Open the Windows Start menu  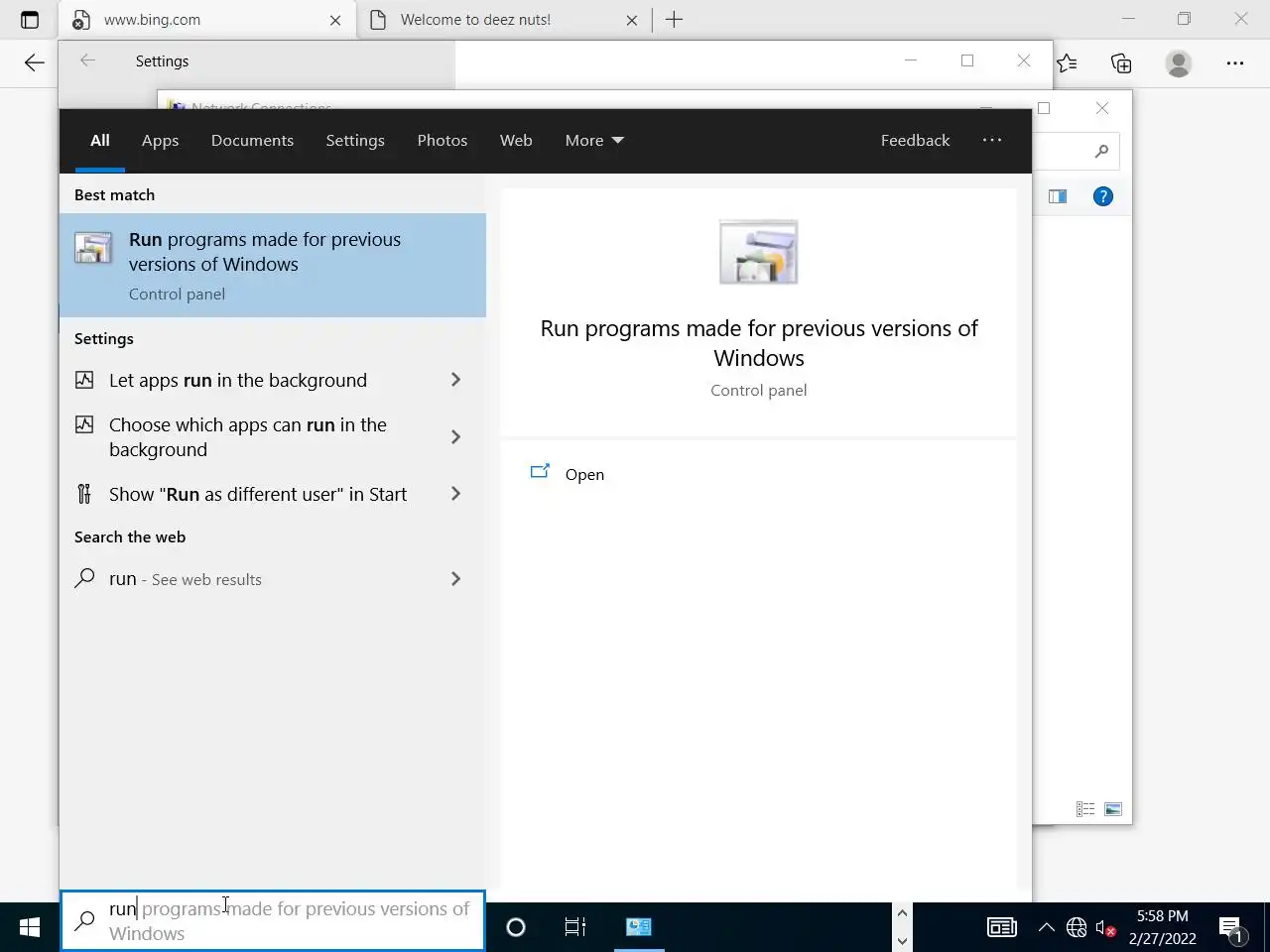[30, 927]
